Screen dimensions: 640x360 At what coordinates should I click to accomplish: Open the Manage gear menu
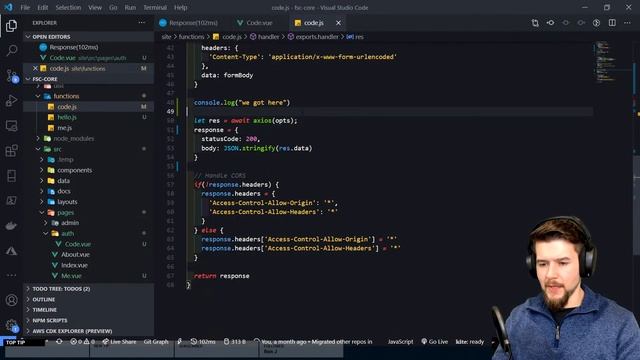[x=11, y=325]
